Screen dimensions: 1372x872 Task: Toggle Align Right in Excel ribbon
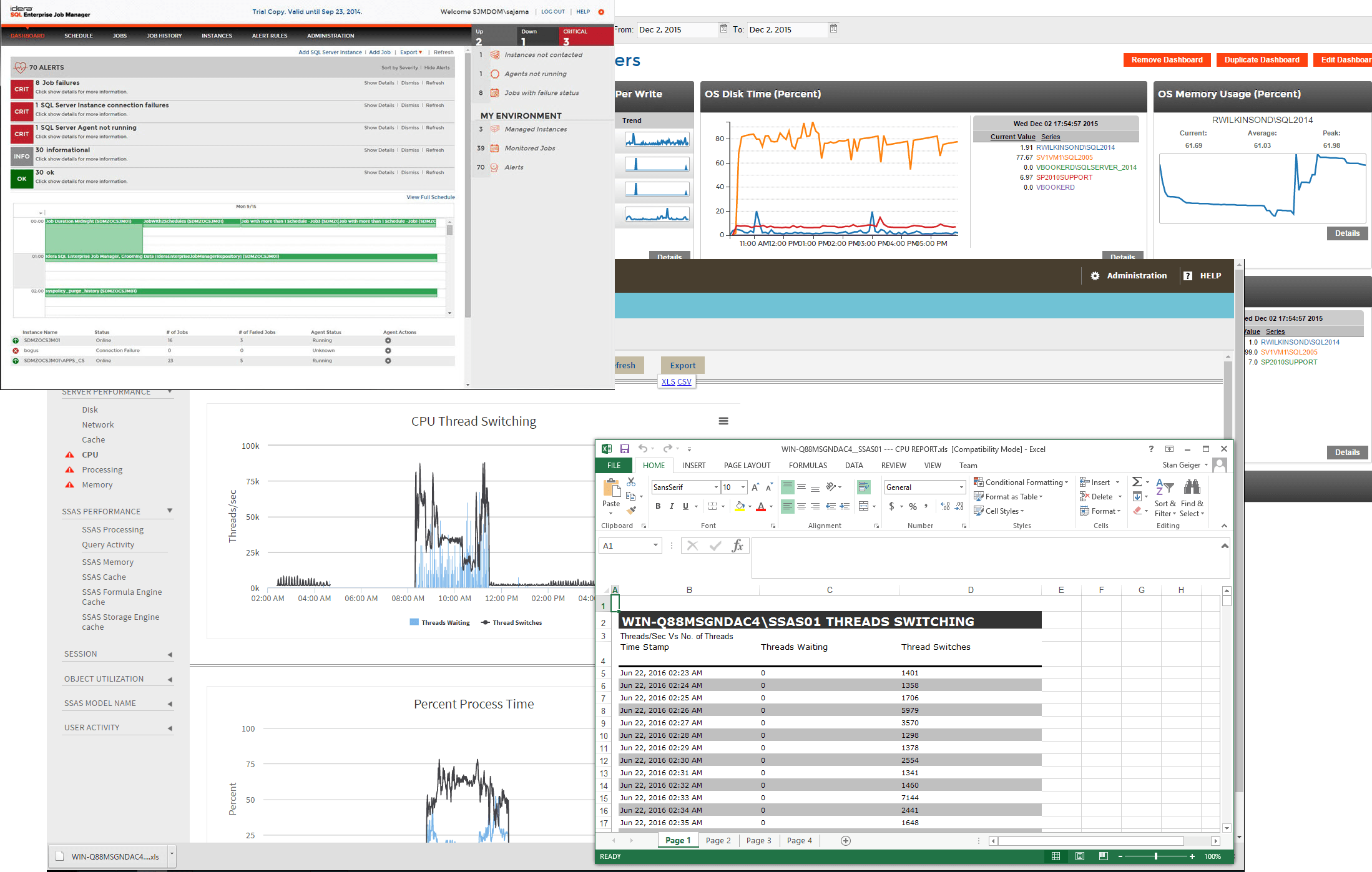coord(815,506)
